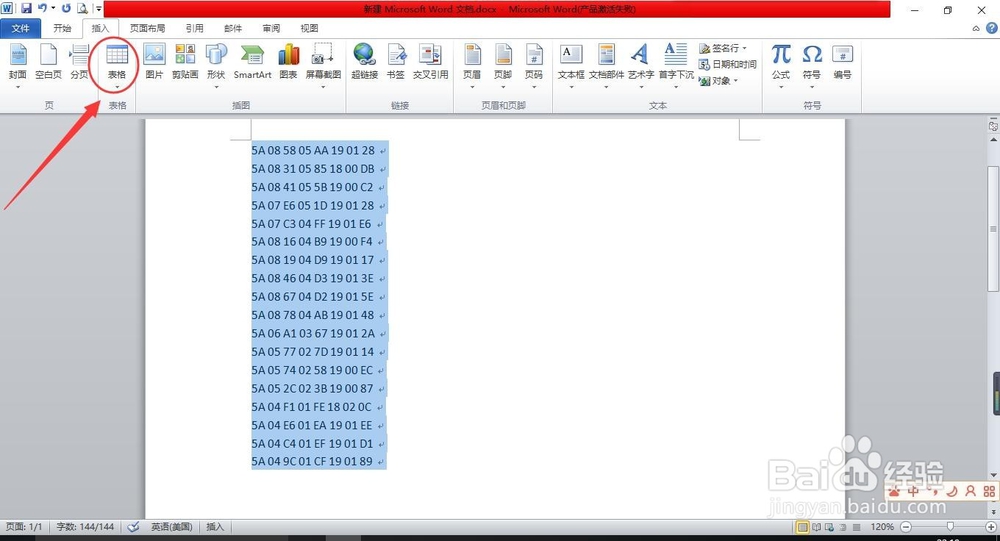Open Word Help question mark
1000x541 pixels.
click(992, 28)
